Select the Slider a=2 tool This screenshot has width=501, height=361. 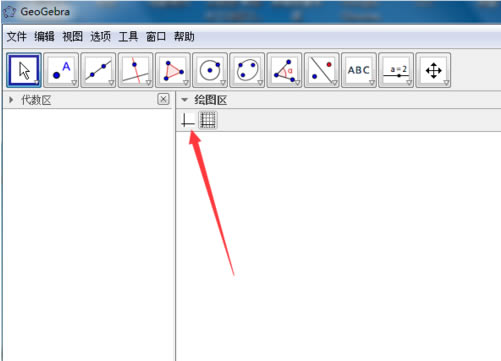tap(396, 70)
